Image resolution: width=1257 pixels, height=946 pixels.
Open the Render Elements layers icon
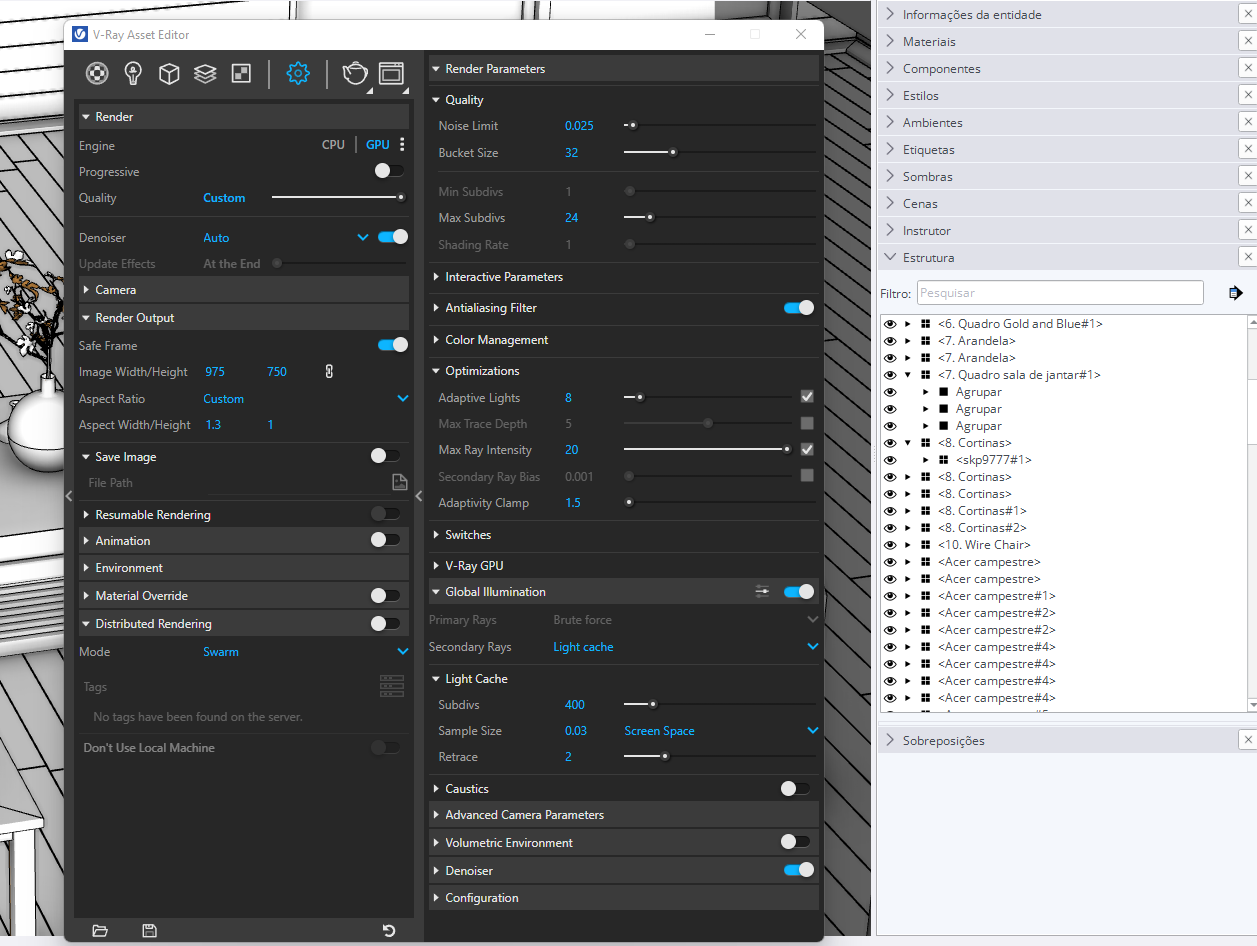click(x=206, y=73)
